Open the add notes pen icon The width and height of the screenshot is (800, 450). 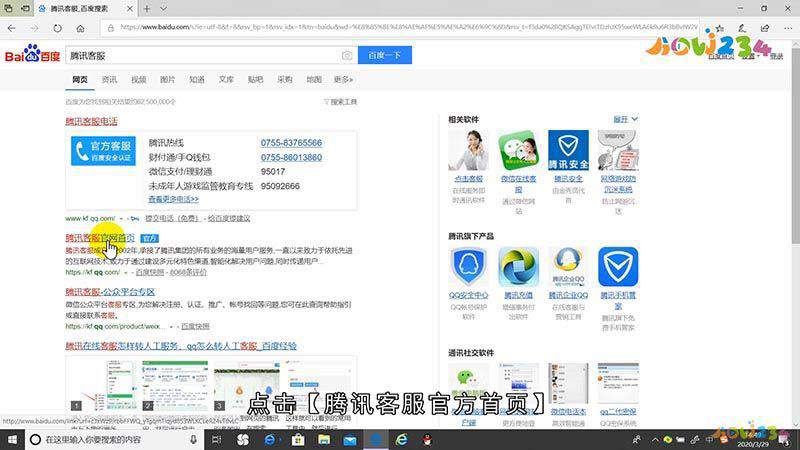(x=742, y=28)
